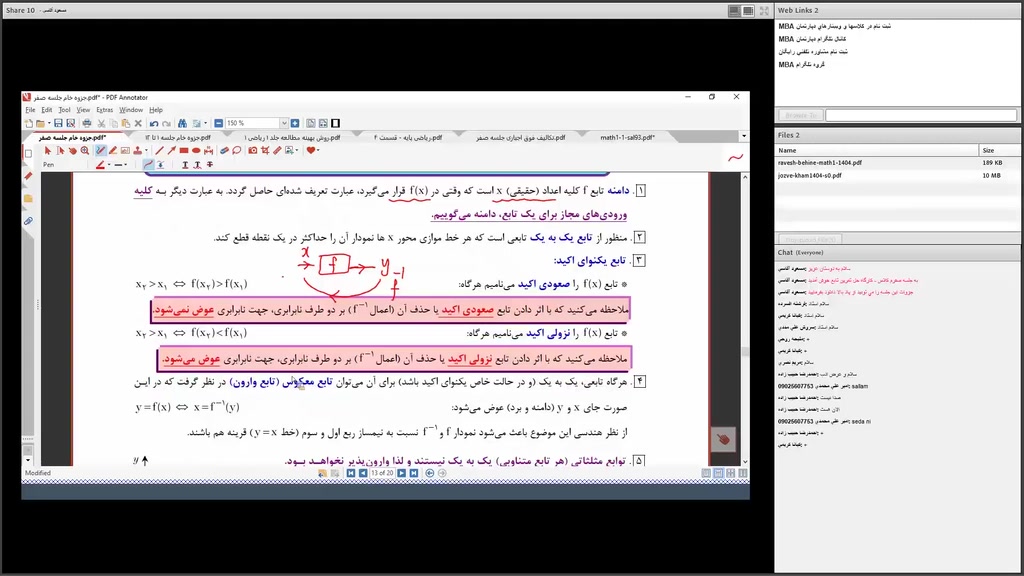The image size is (1024, 576).
Task: Click the Print icon in the toolbar
Action: pyautogui.click(x=87, y=123)
